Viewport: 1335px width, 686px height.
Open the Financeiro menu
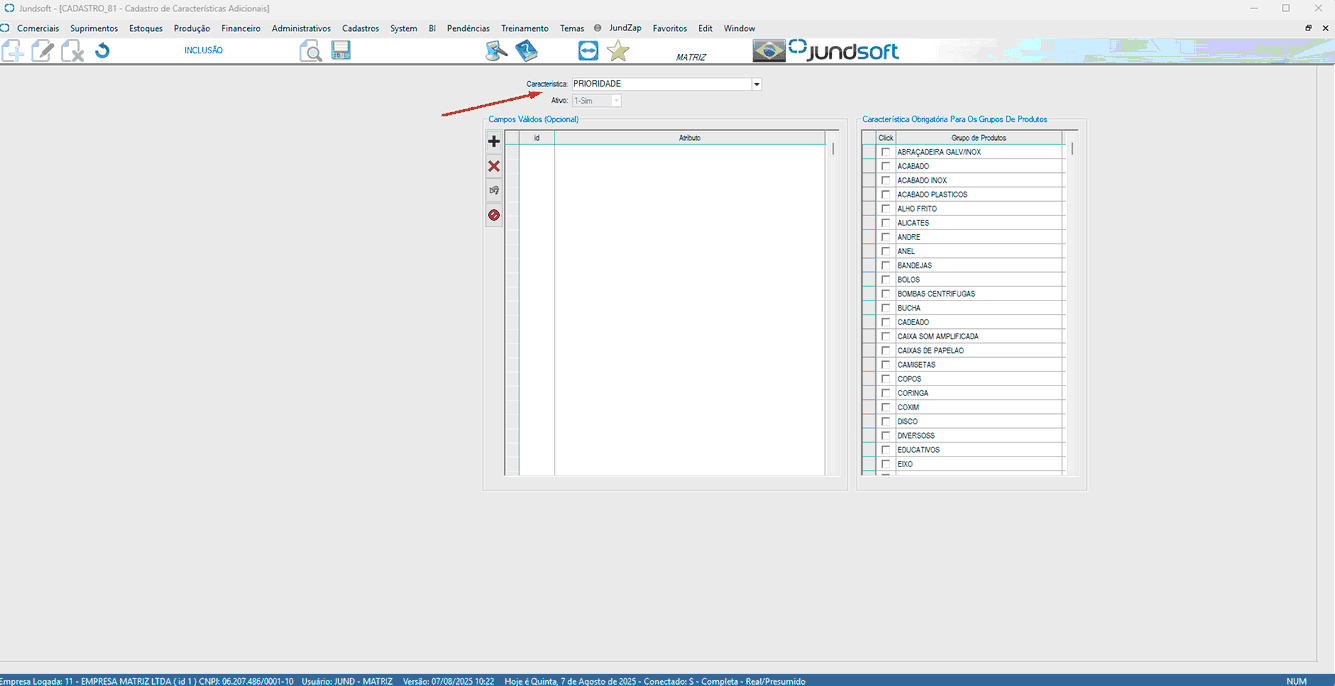[241, 29]
